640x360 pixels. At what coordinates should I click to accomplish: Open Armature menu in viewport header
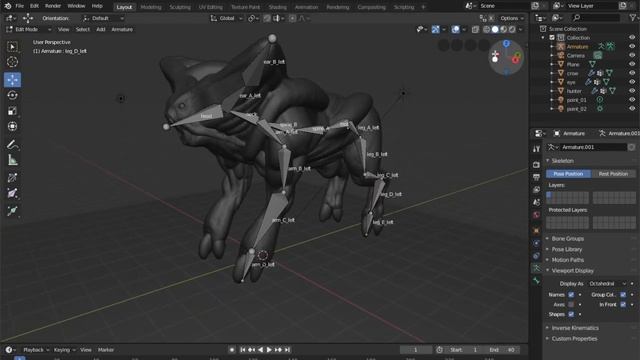(x=122, y=29)
